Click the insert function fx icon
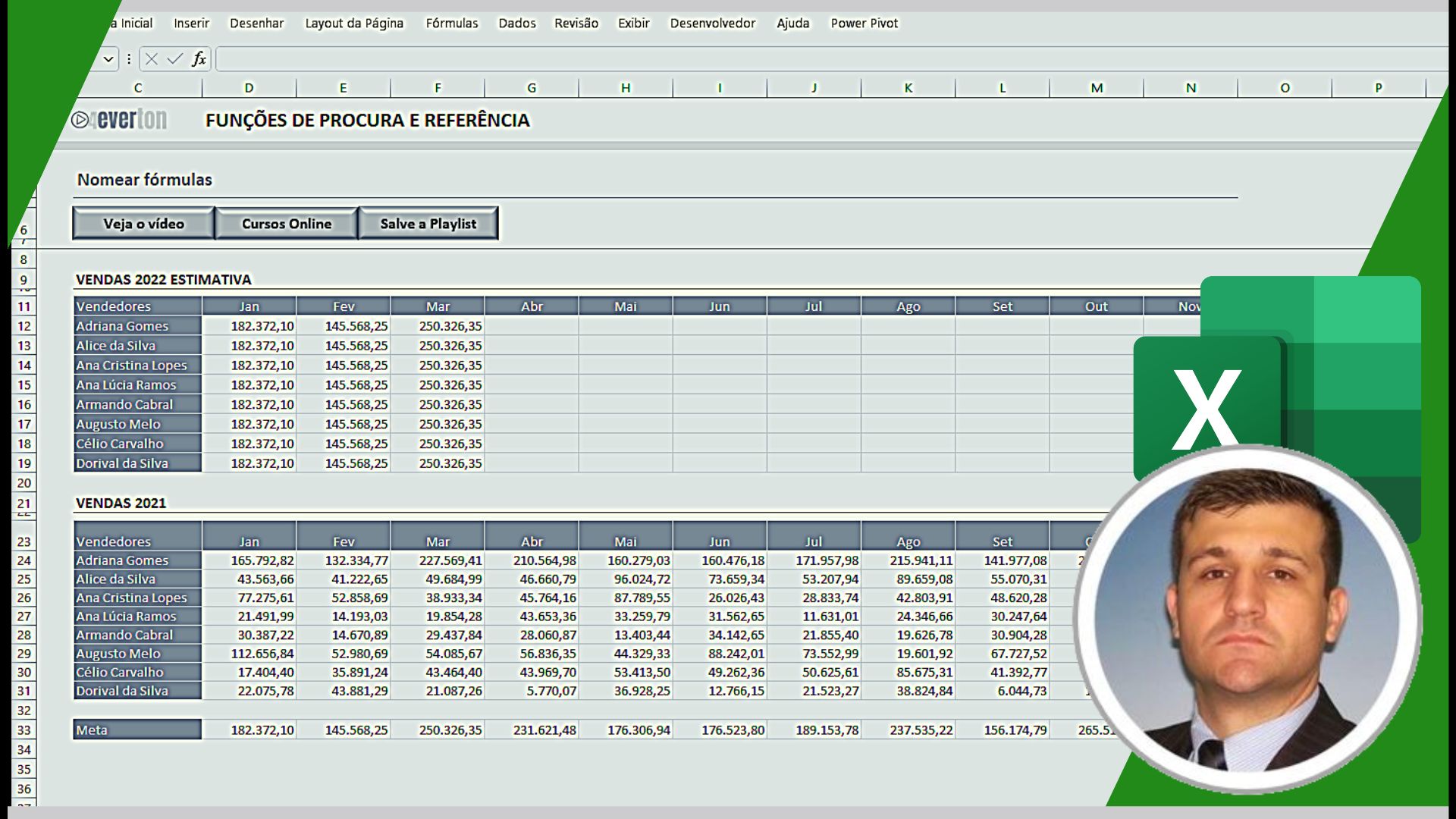This screenshot has width=1456, height=819. (199, 59)
